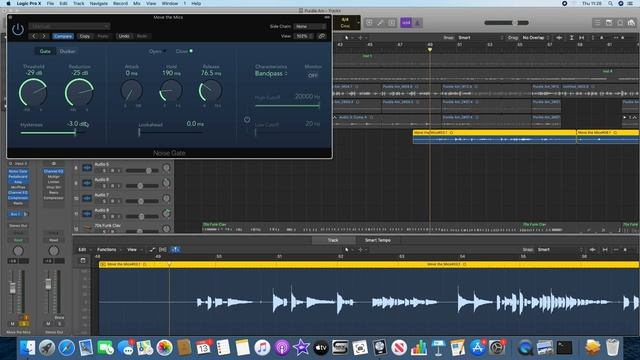Click the Audio 5 track icon
The image size is (640, 360).
87,168
